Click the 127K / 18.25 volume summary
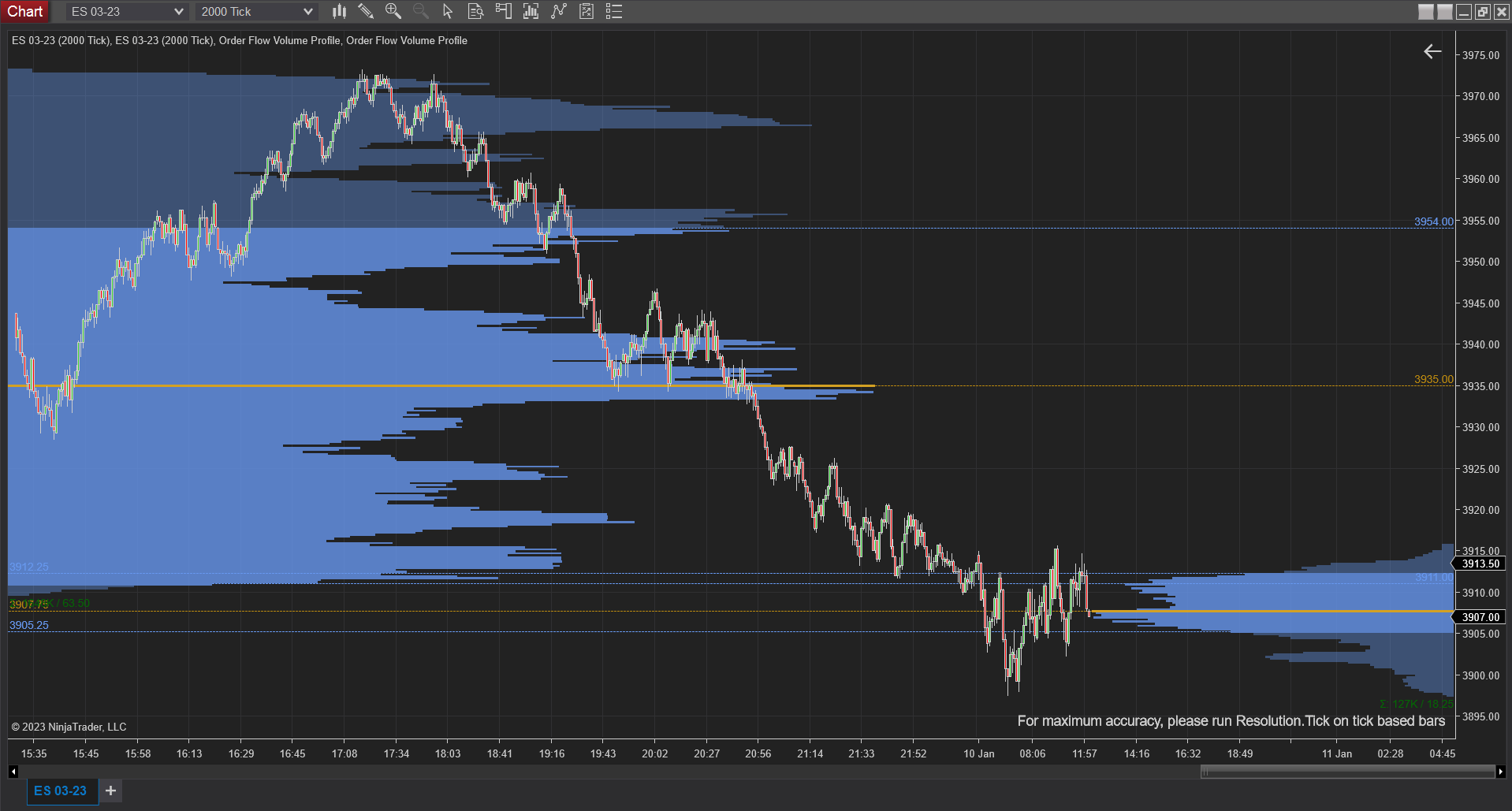Screen dimensions: 1512x811 (1417, 704)
